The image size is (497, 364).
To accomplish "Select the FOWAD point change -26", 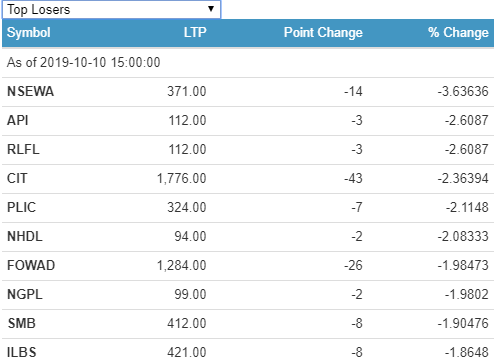I will pos(353,265).
